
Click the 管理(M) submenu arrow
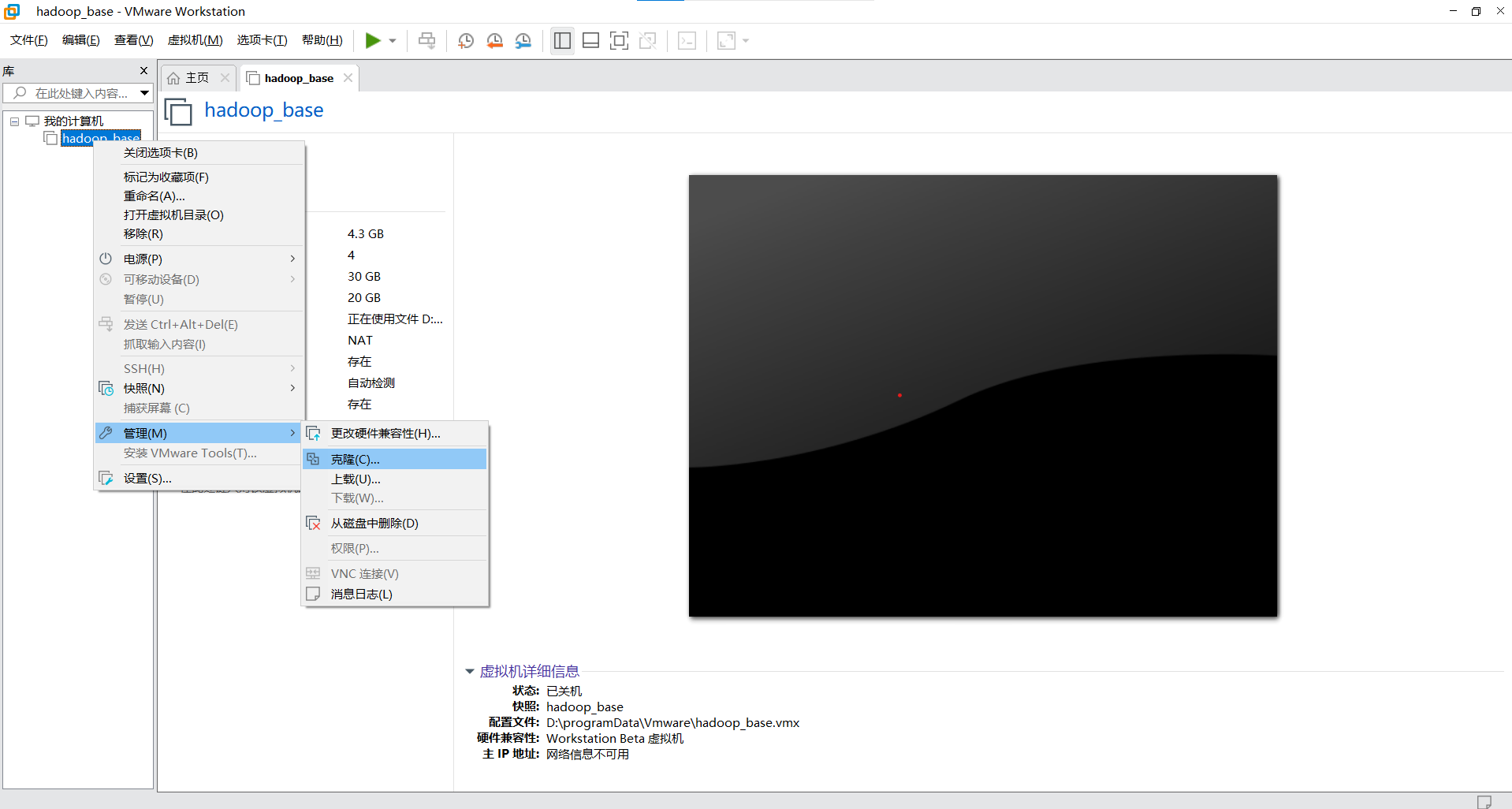[292, 433]
